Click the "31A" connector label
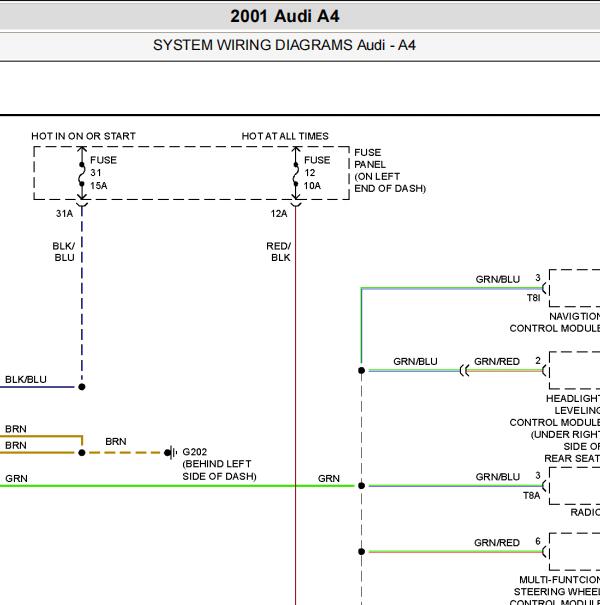600x605 pixels. [x=64, y=214]
